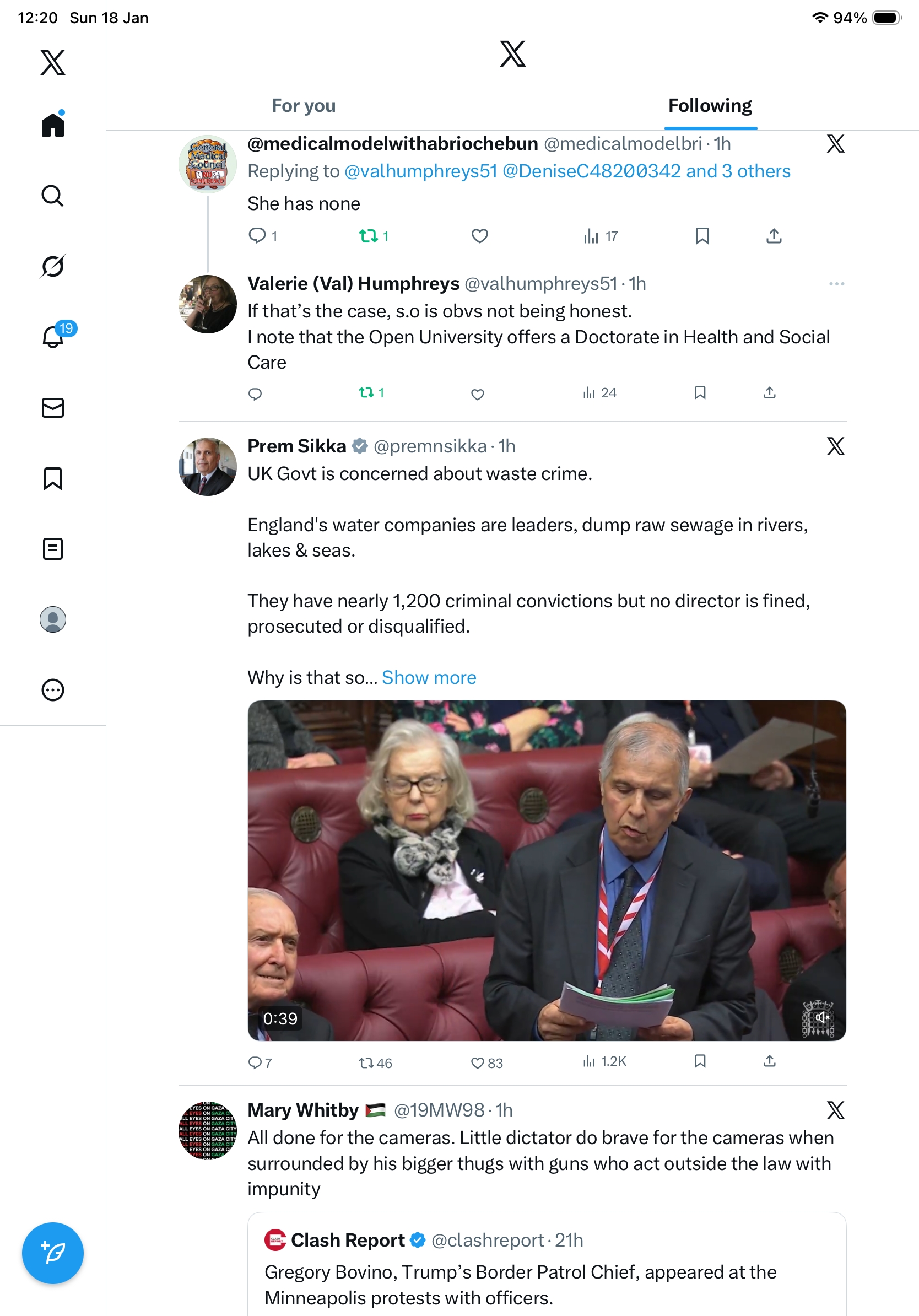This screenshot has height=1316, width=919.
Task: Open Lists icon in sidebar
Action: pyautogui.click(x=53, y=548)
